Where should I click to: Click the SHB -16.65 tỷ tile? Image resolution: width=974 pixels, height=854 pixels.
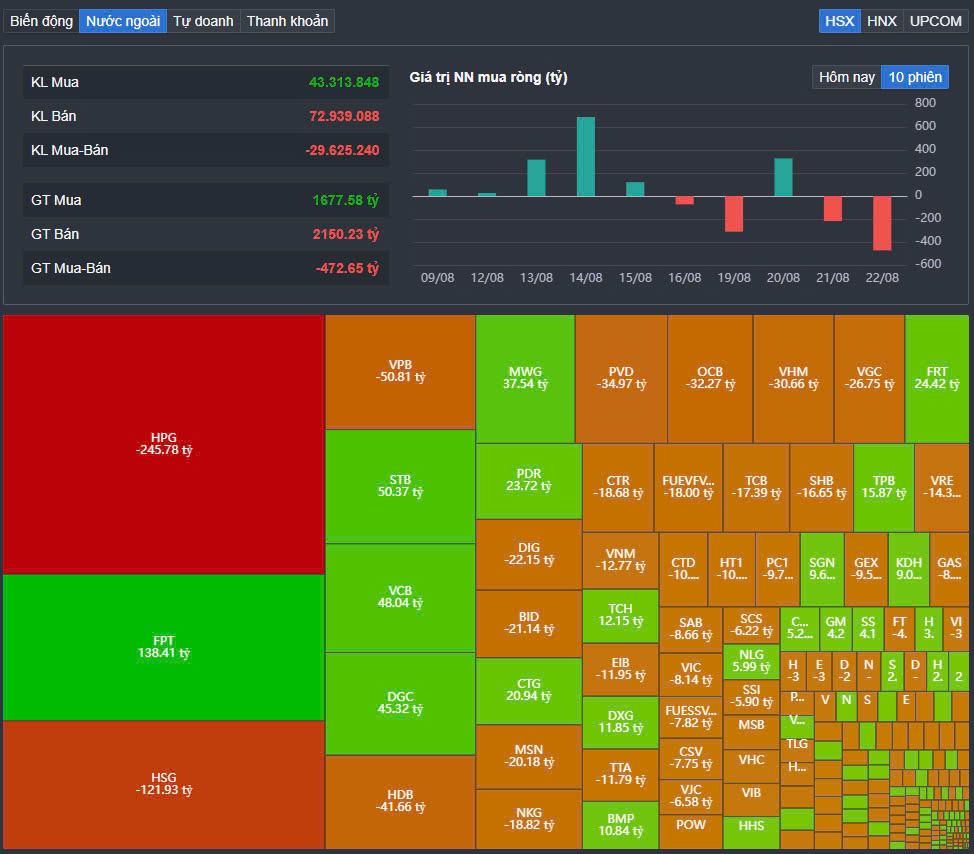pos(821,487)
